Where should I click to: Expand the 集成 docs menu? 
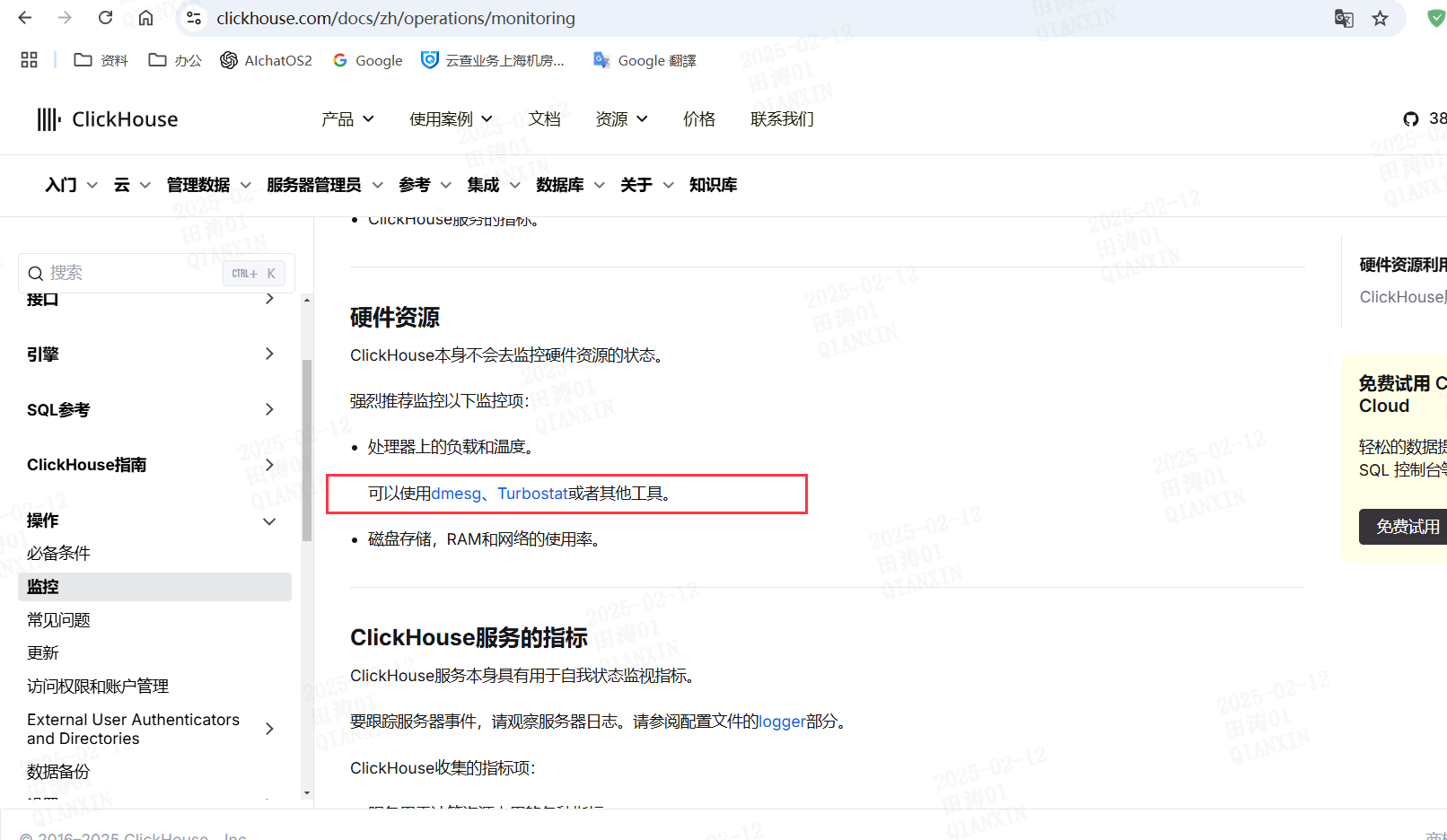494,185
